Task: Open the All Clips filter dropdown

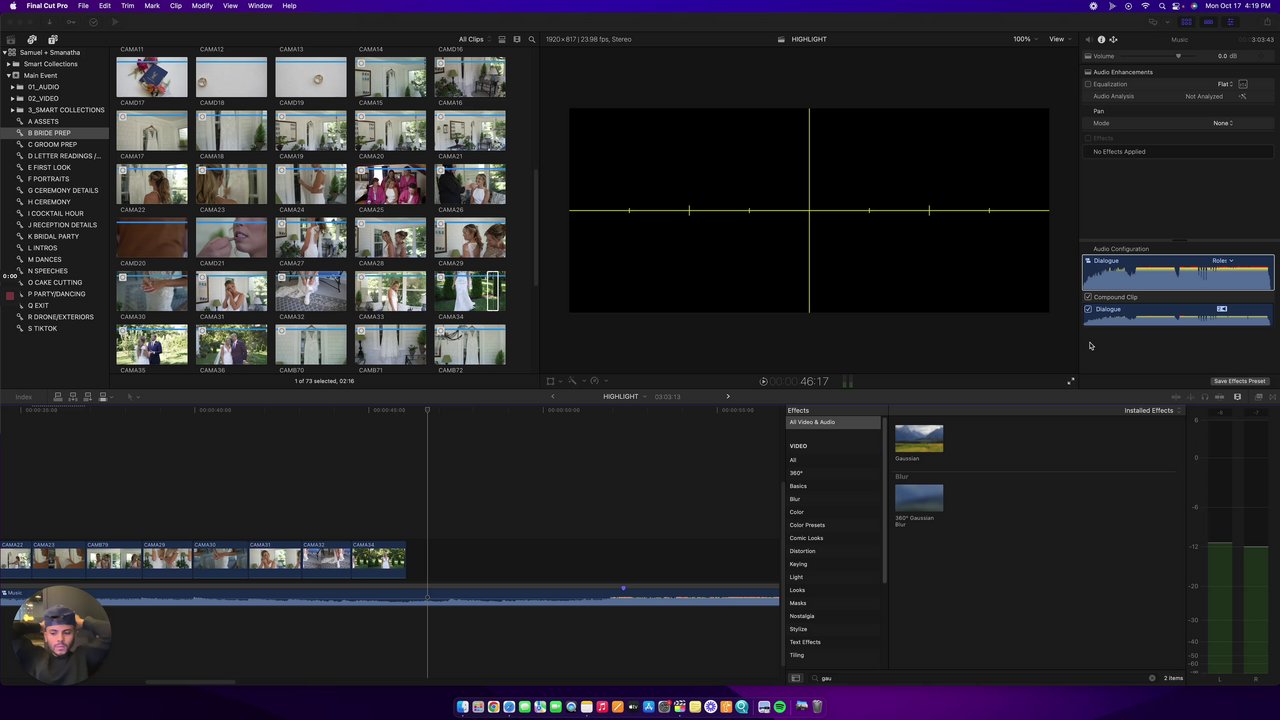Action: click(x=471, y=39)
